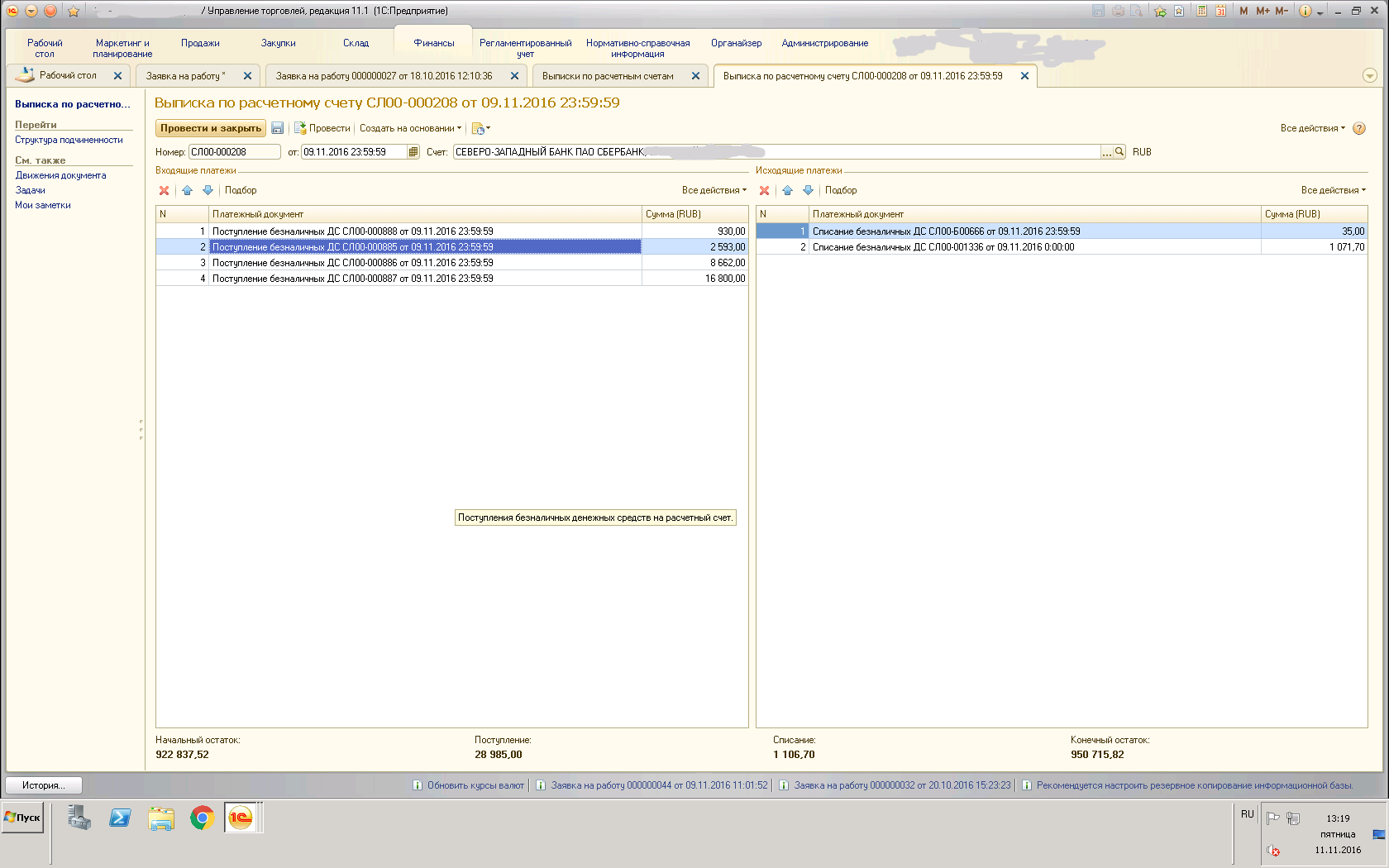Image resolution: width=1389 pixels, height=868 pixels.
Task: Launch Chrome from the taskbar
Action: 202,818
